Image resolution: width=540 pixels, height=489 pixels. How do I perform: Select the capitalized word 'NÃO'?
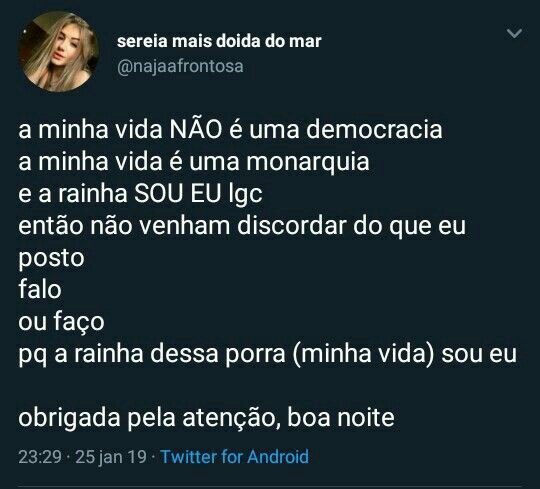click(196, 128)
